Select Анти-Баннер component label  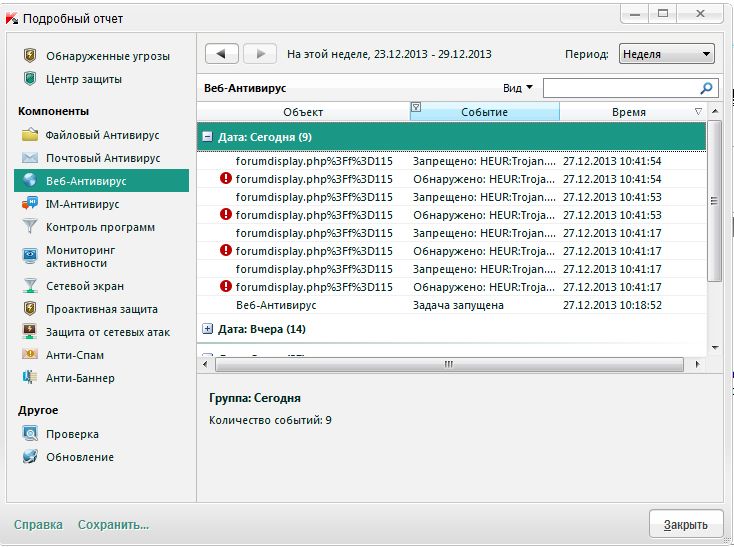pyautogui.click(x=80, y=378)
